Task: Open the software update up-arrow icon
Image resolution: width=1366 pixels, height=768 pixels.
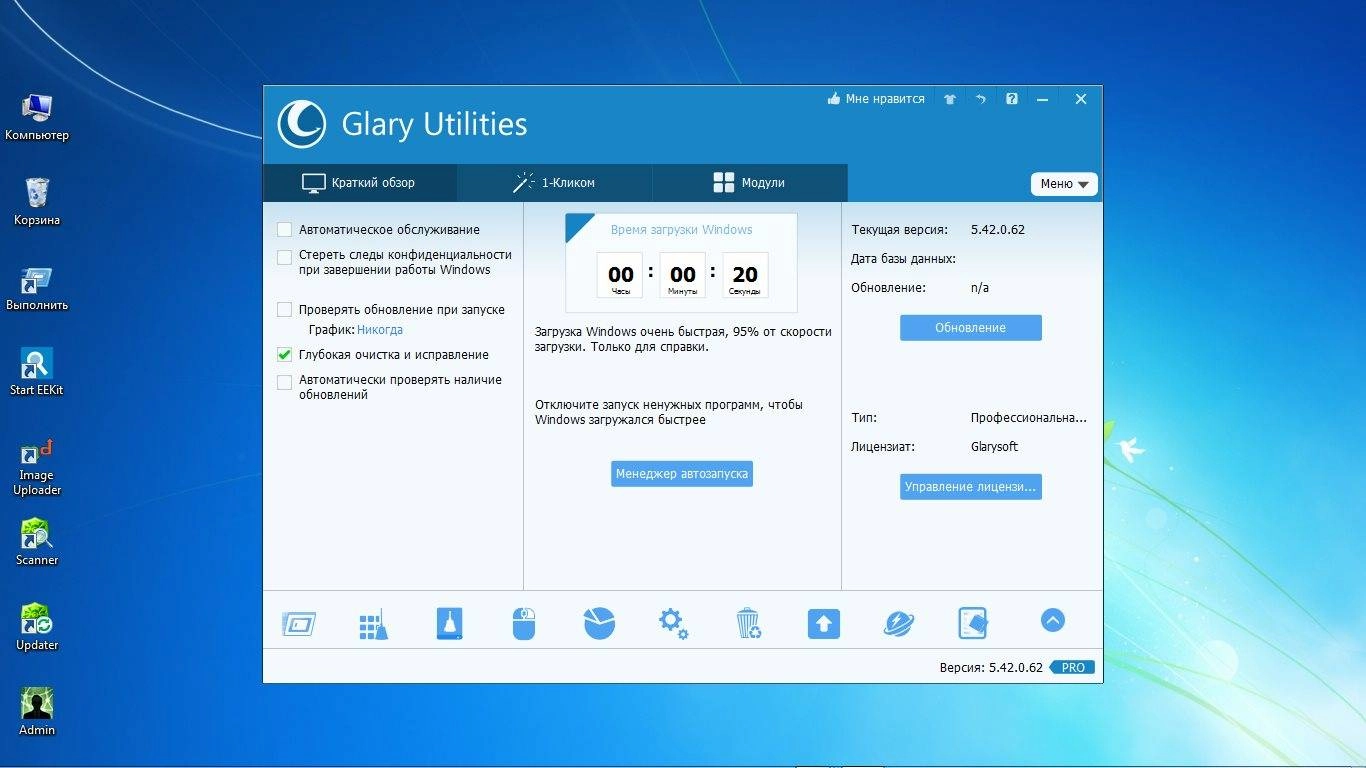Action: coord(824,624)
